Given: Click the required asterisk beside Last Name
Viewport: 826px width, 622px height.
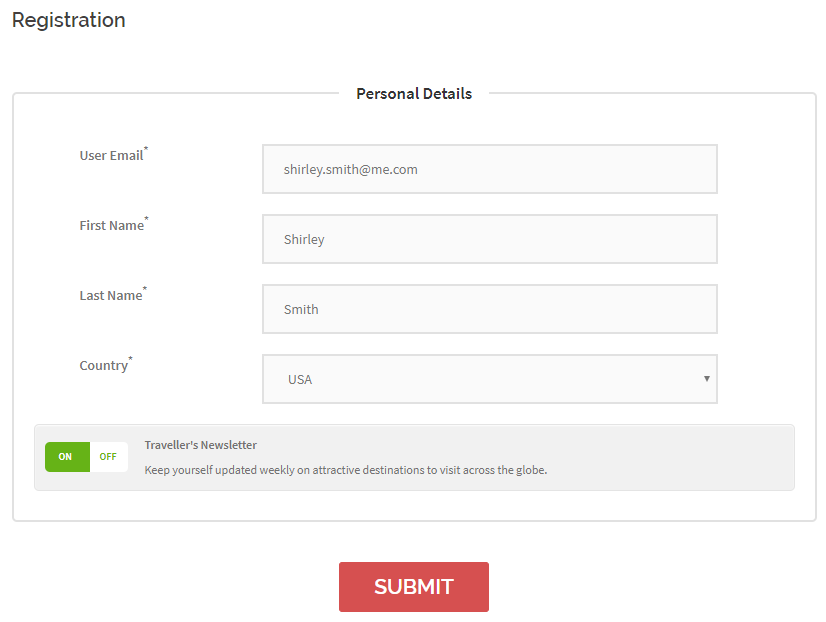Looking at the screenshot, I should [145, 290].
